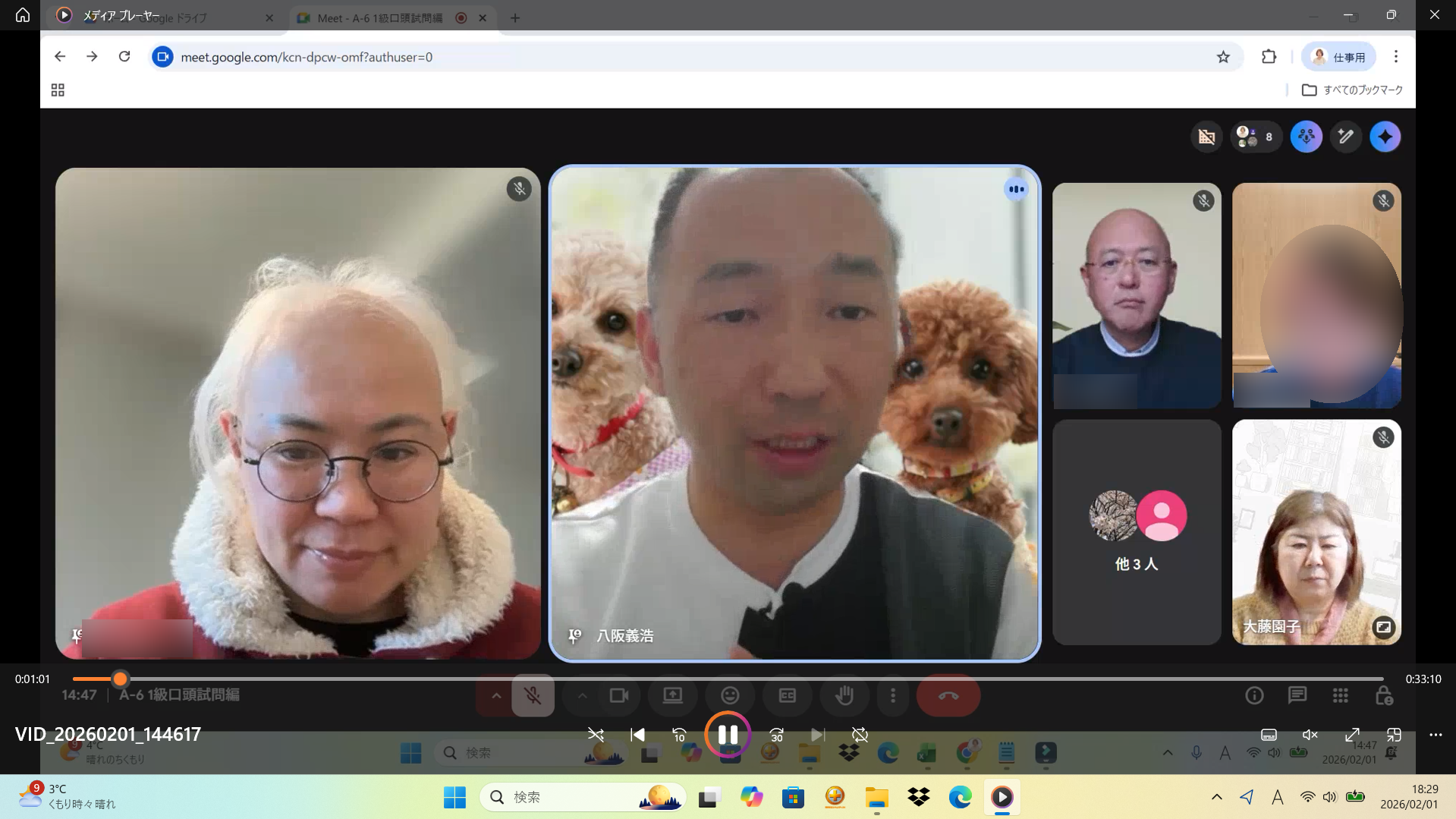Open the Windows Start menu

coord(454,797)
